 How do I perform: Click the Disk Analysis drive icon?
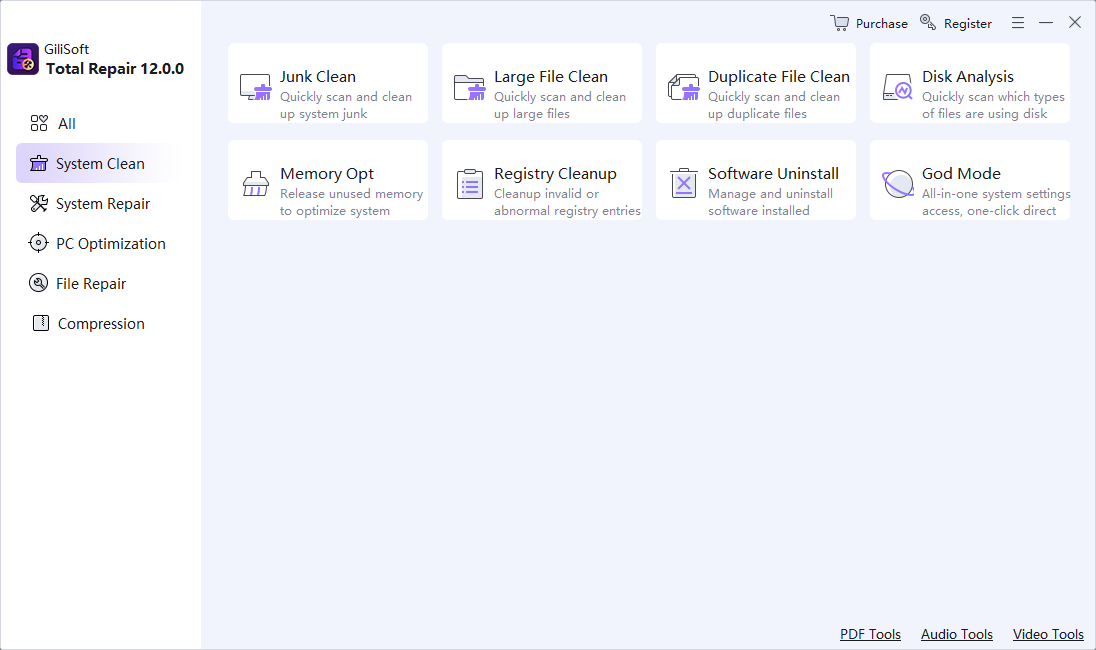(x=897, y=87)
